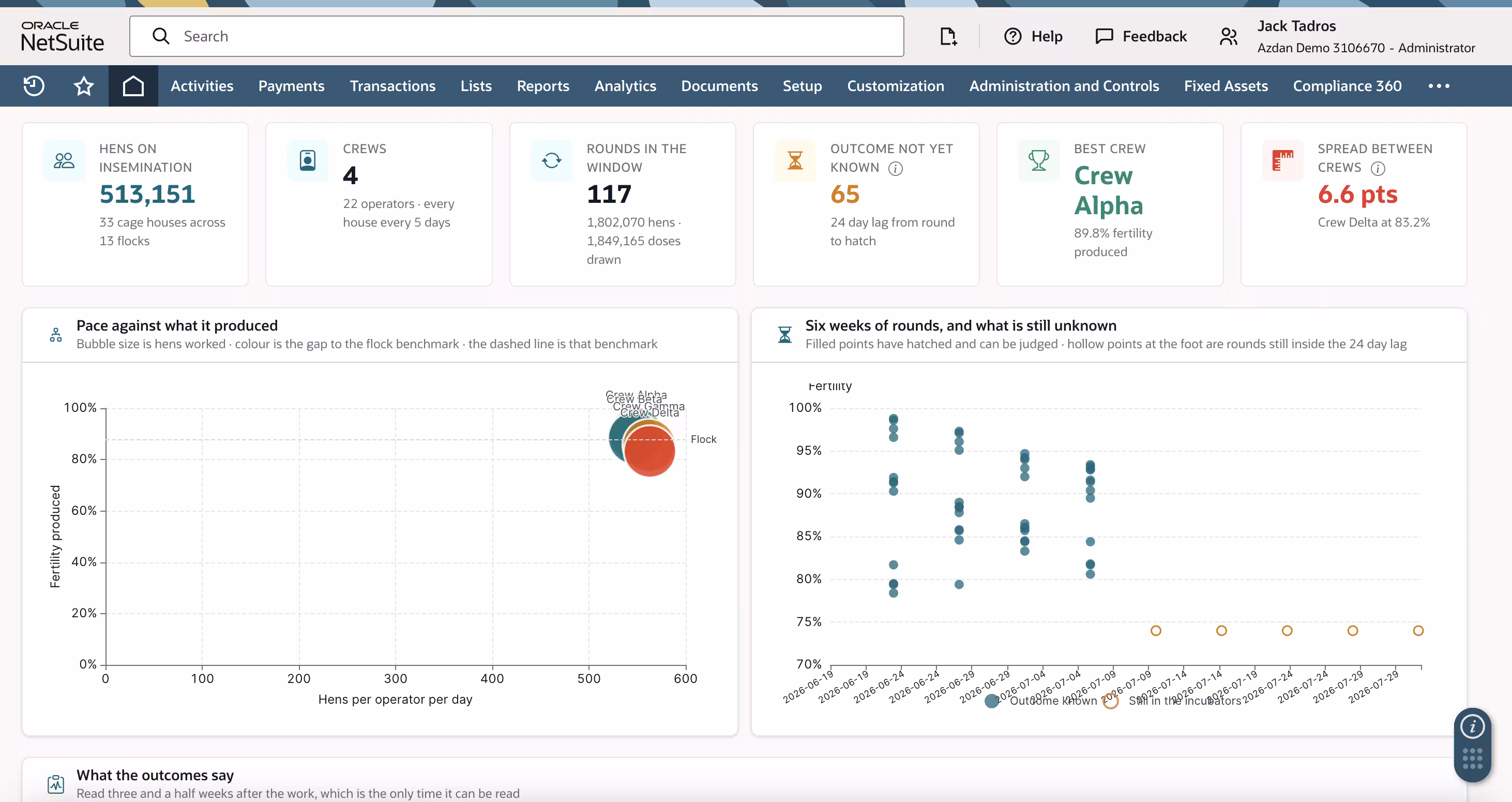
Task: Click the Hens on Insemination people icon
Action: (x=64, y=160)
